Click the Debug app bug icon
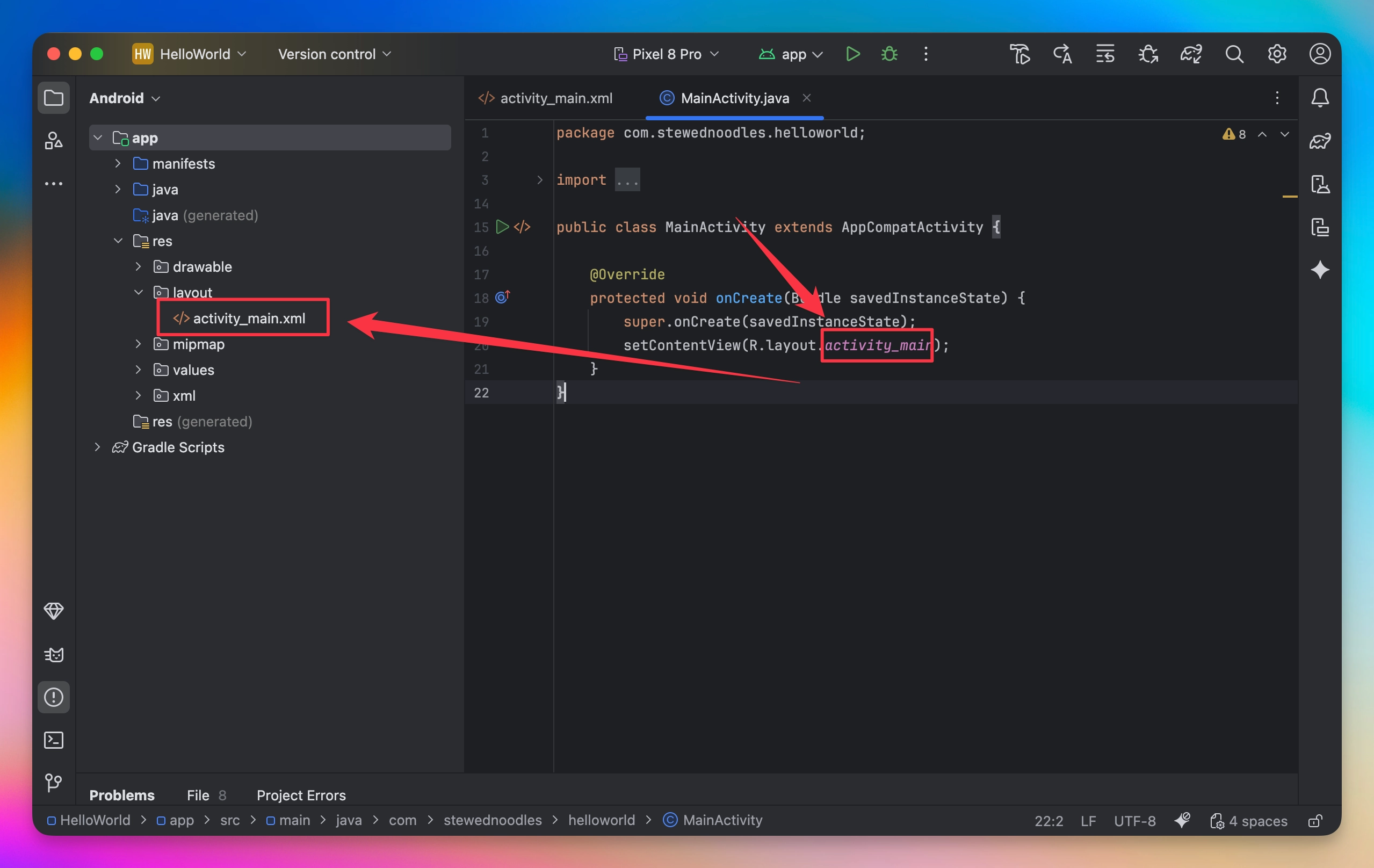The width and height of the screenshot is (1374, 868). pos(889,54)
